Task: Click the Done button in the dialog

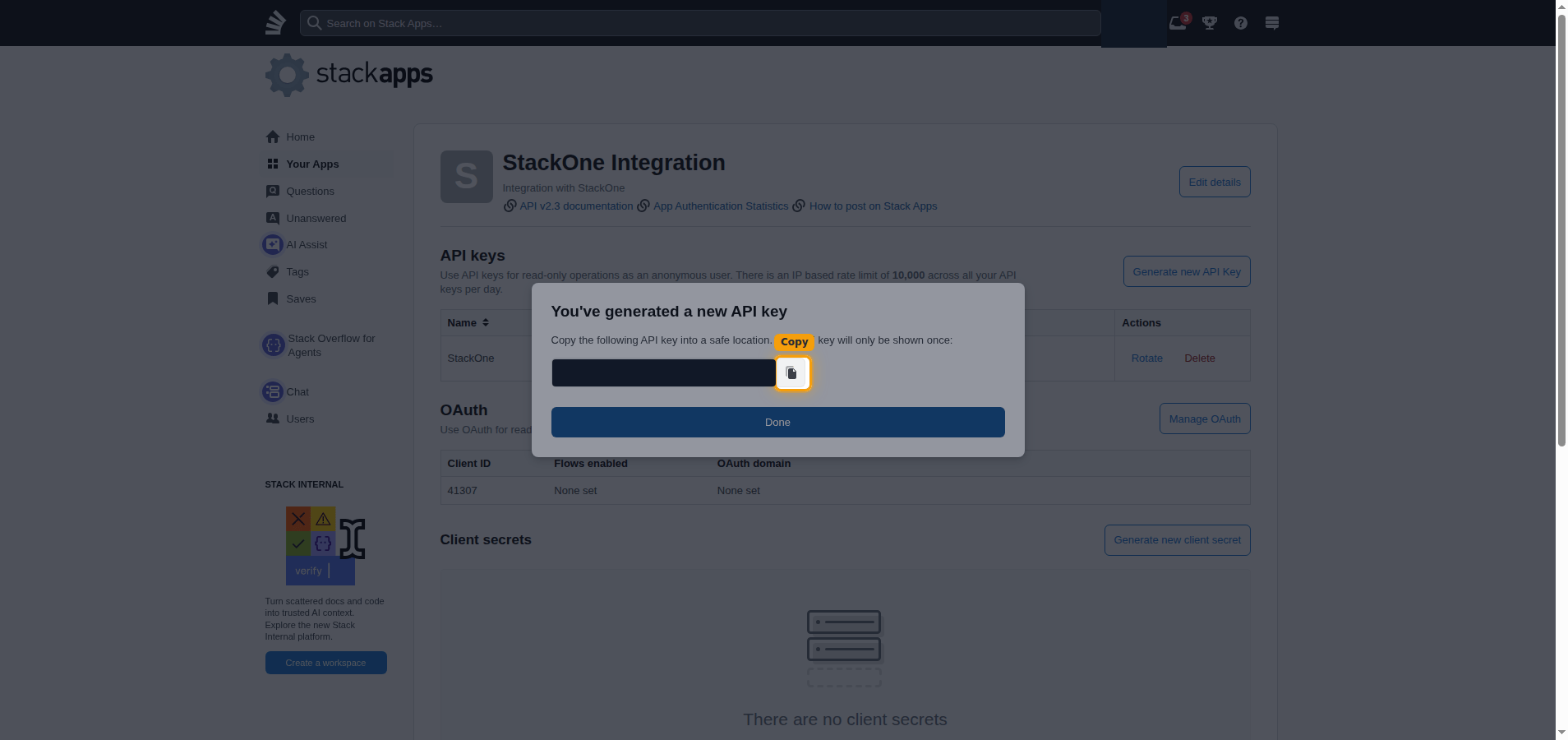Action: (777, 422)
